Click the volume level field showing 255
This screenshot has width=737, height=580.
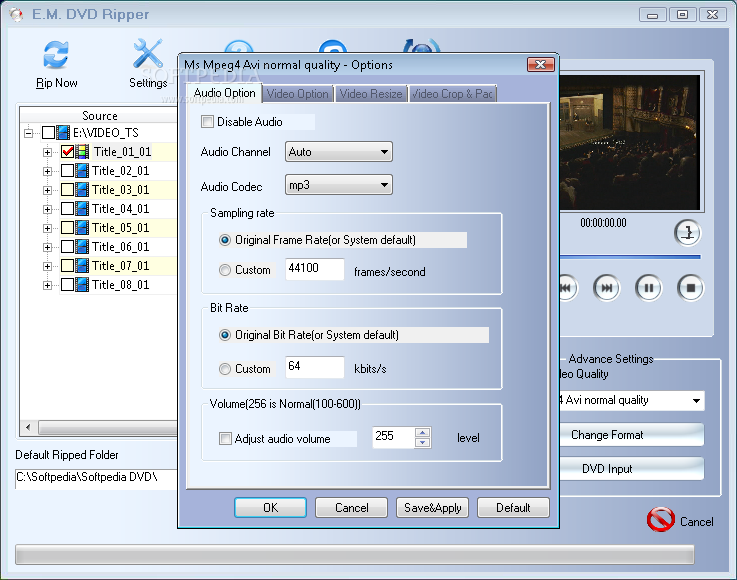tap(393, 437)
